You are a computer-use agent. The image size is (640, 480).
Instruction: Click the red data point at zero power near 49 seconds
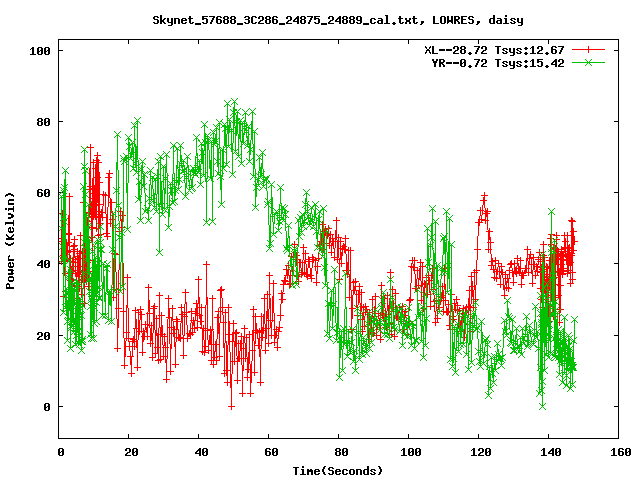click(231, 406)
